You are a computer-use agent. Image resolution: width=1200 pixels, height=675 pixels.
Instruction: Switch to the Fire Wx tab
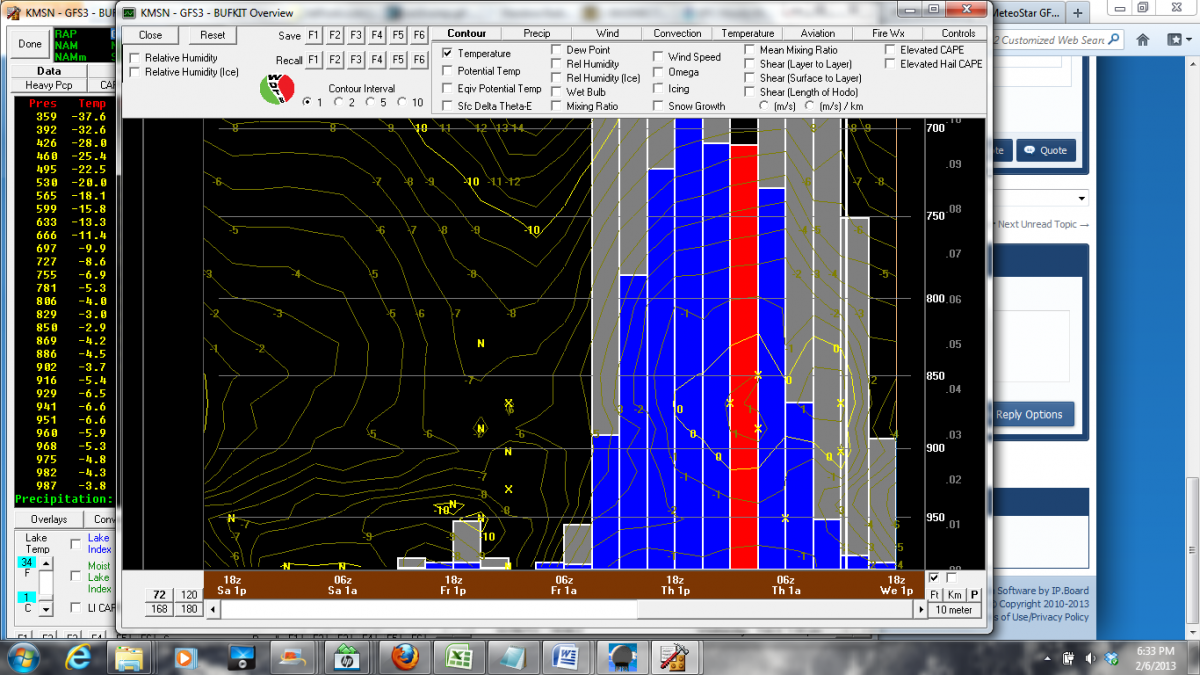tap(888, 33)
